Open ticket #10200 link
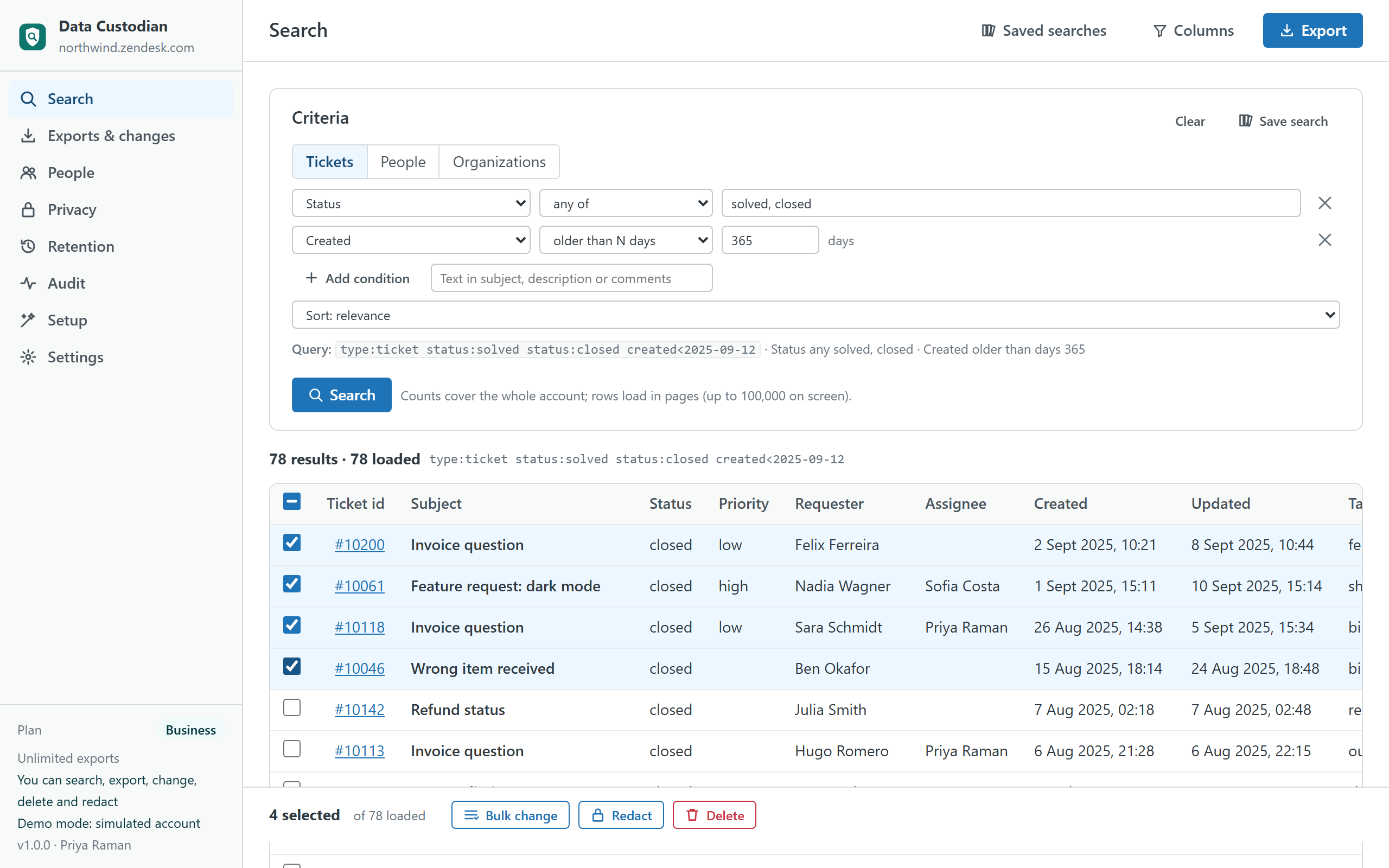This screenshot has height=868, width=1389. coord(359,545)
